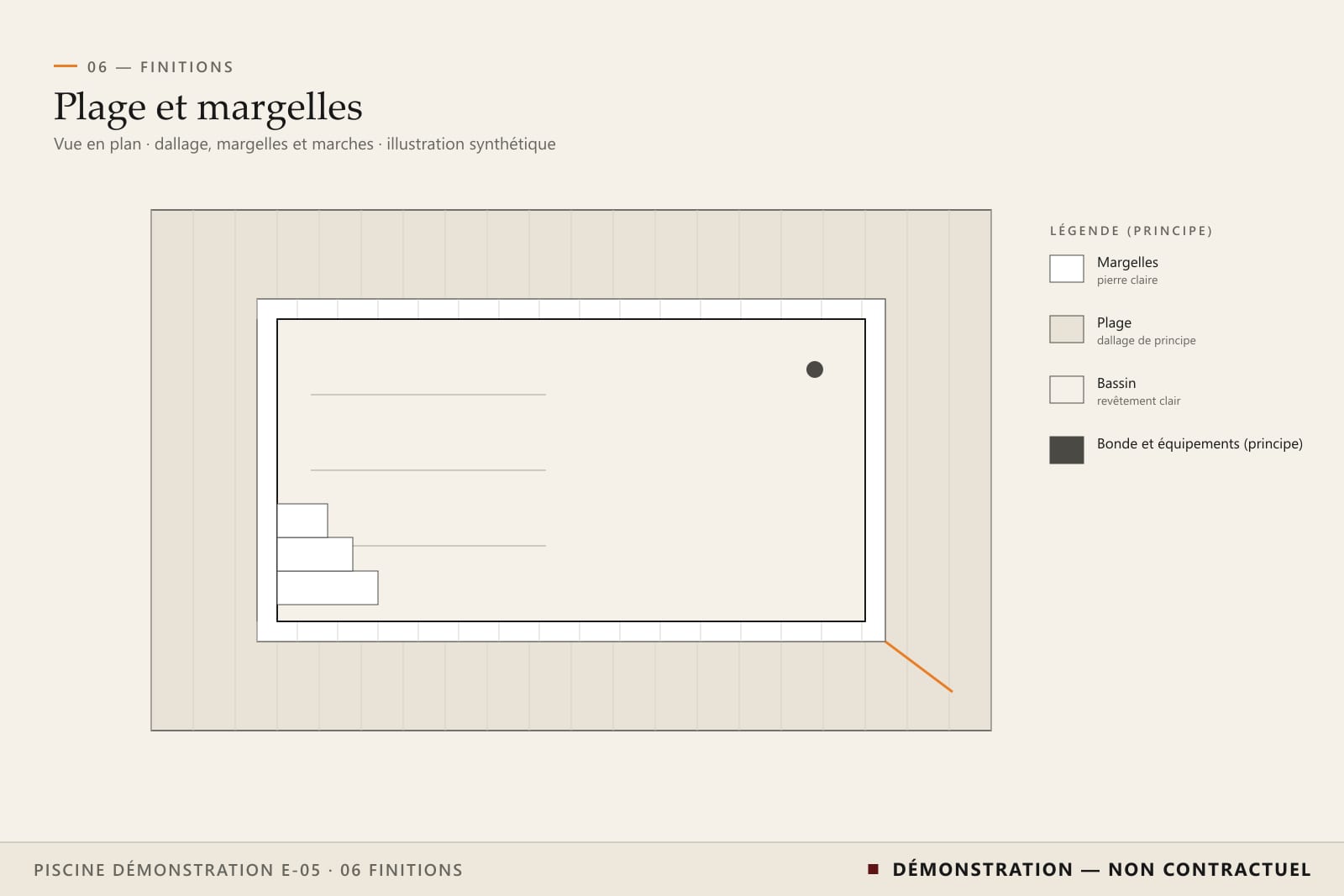This screenshot has width=1344, height=896.
Task: Click the 'Plage et margelles' title
Action: point(208,107)
